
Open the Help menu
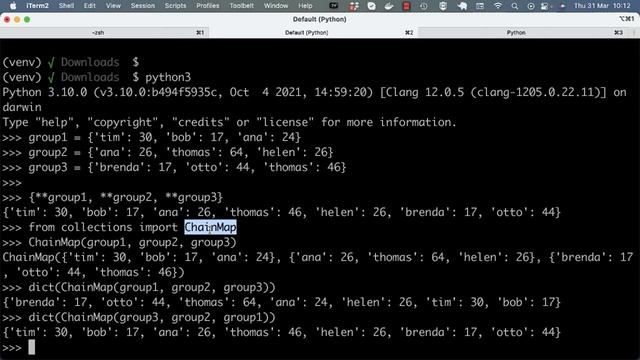305,6
